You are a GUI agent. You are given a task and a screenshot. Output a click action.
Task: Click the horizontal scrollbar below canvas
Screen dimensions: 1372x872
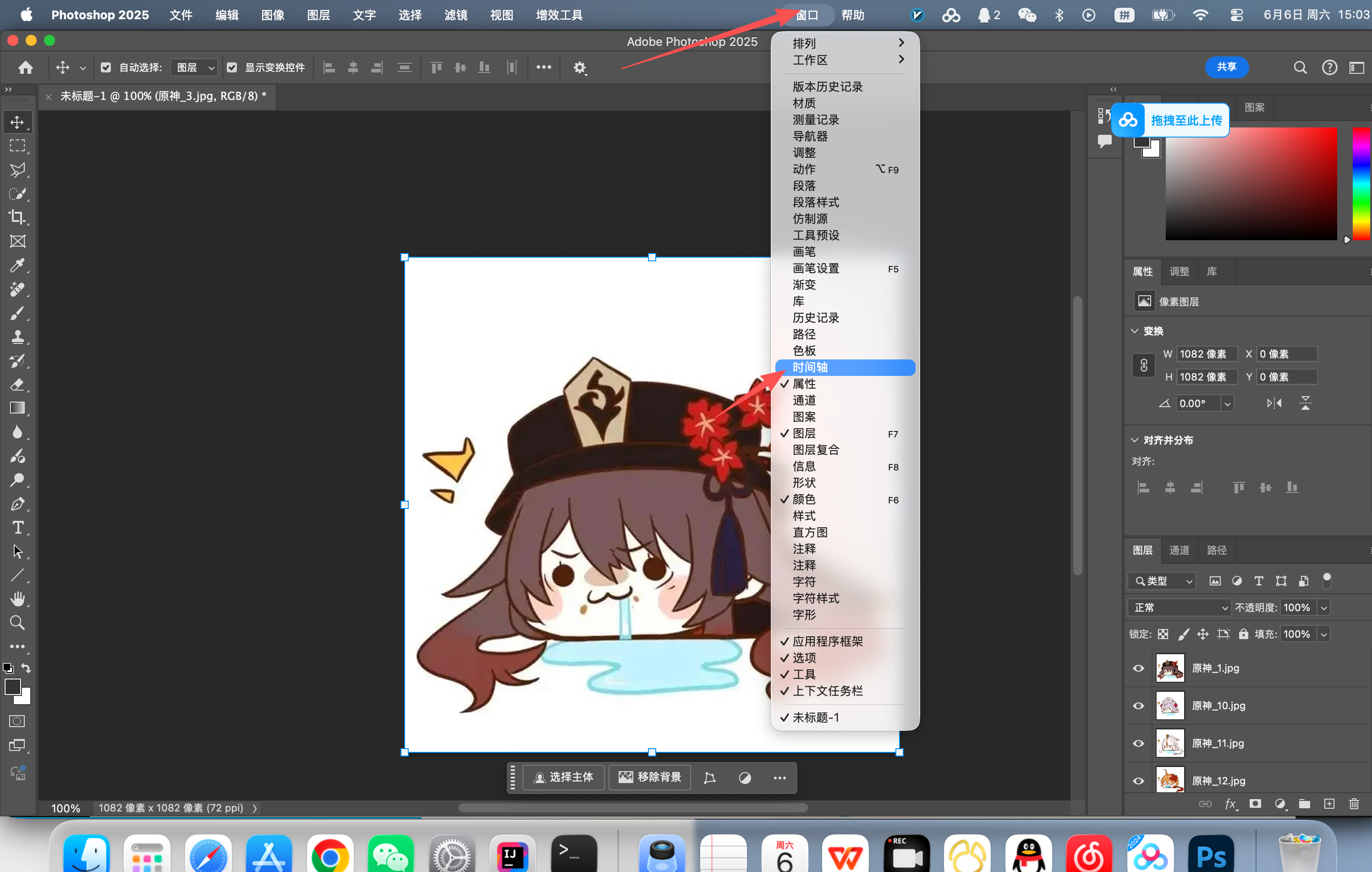633,808
